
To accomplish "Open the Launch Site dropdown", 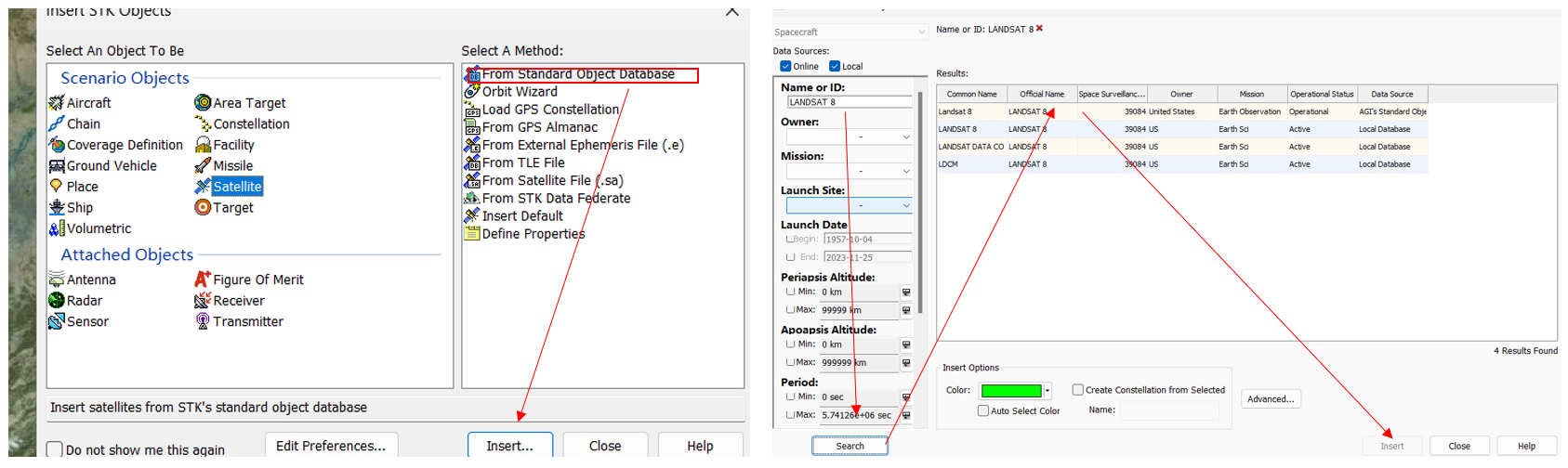I will pos(850,205).
